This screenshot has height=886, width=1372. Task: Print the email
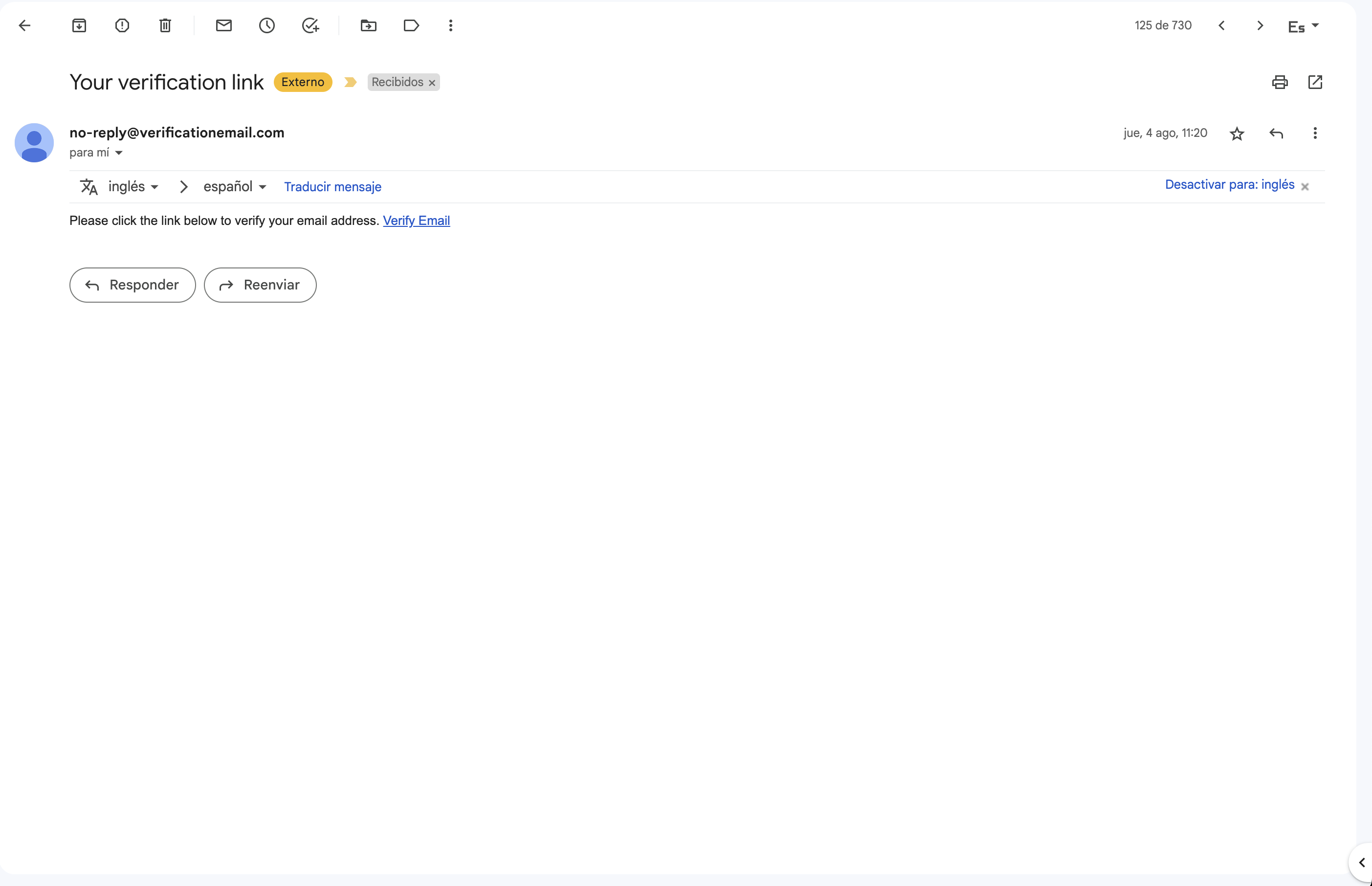(1280, 82)
